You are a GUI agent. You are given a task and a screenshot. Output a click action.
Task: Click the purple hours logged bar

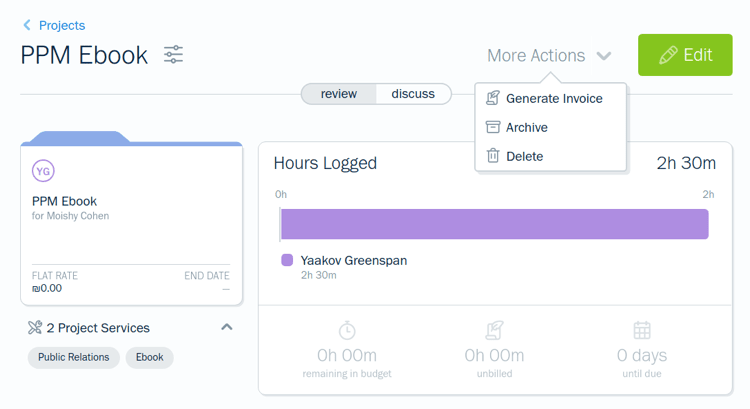[494, 224]
